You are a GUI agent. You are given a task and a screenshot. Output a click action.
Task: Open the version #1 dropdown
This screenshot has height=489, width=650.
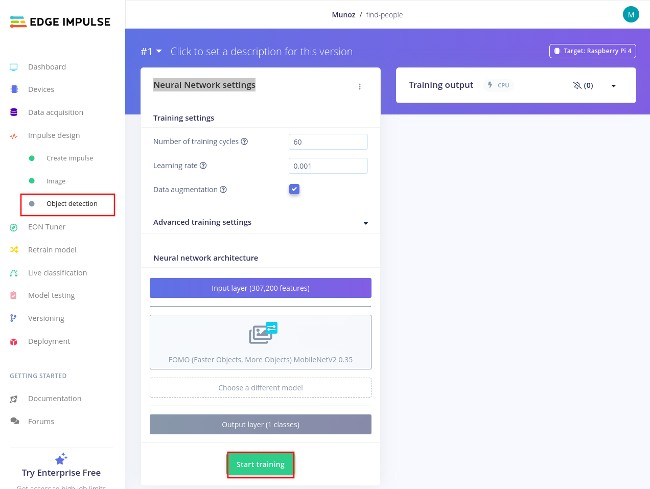[x=151, y=51]
